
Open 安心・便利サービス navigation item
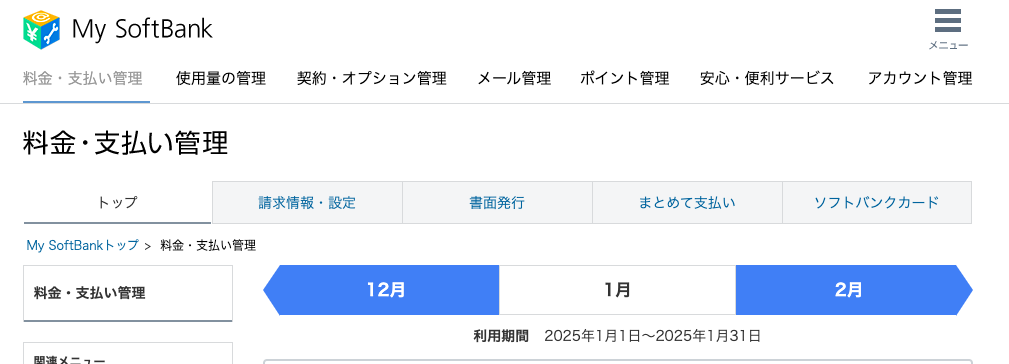[x=767, y=79]
